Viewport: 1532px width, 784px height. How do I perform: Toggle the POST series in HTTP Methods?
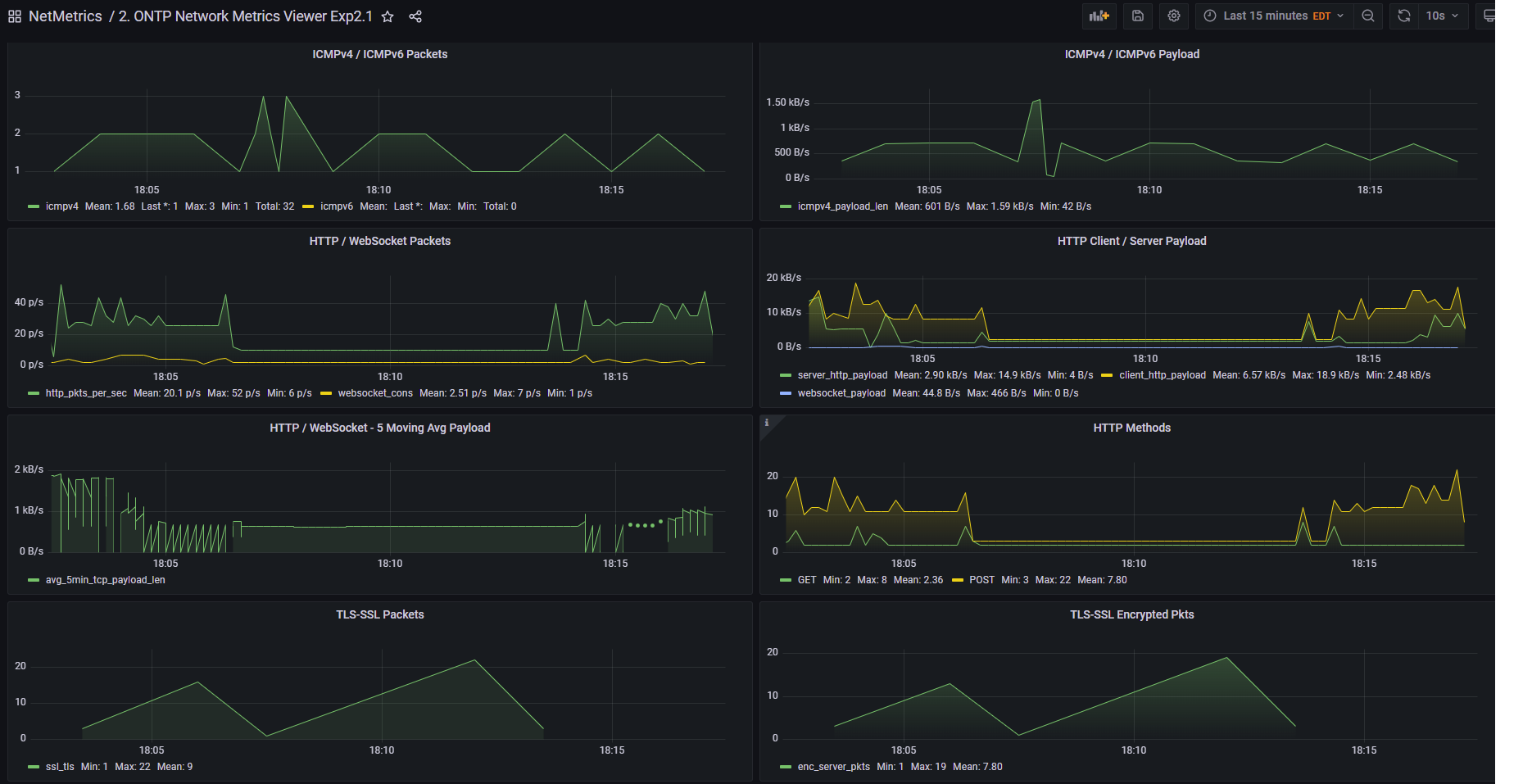click(x=981, y=580)
